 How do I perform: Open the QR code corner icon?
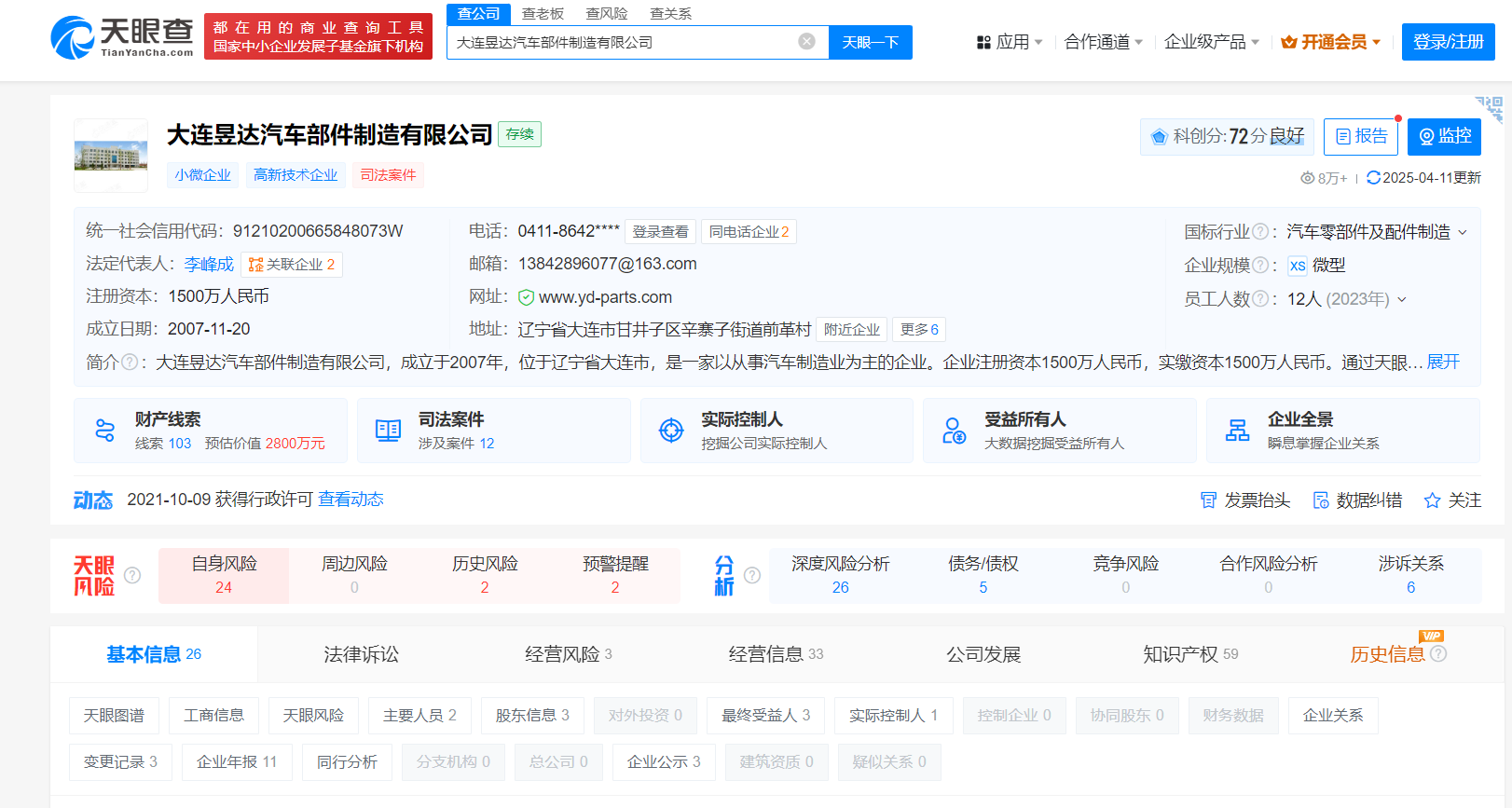(x=1489, y=110)
